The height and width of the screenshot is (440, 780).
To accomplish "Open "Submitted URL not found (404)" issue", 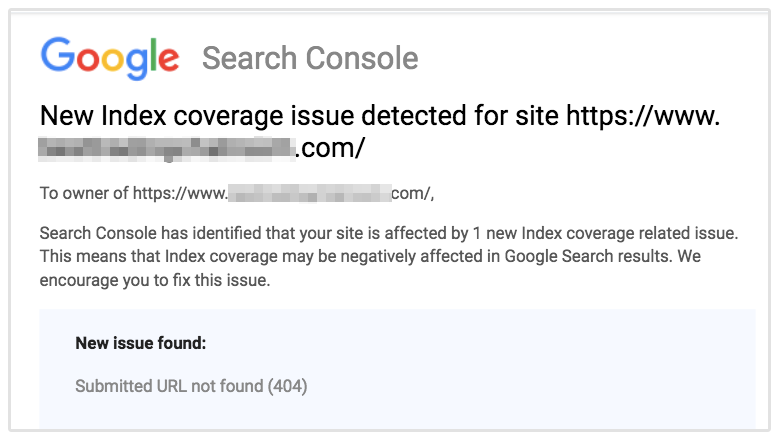I will pyautogui.click(x=191, y=385).
